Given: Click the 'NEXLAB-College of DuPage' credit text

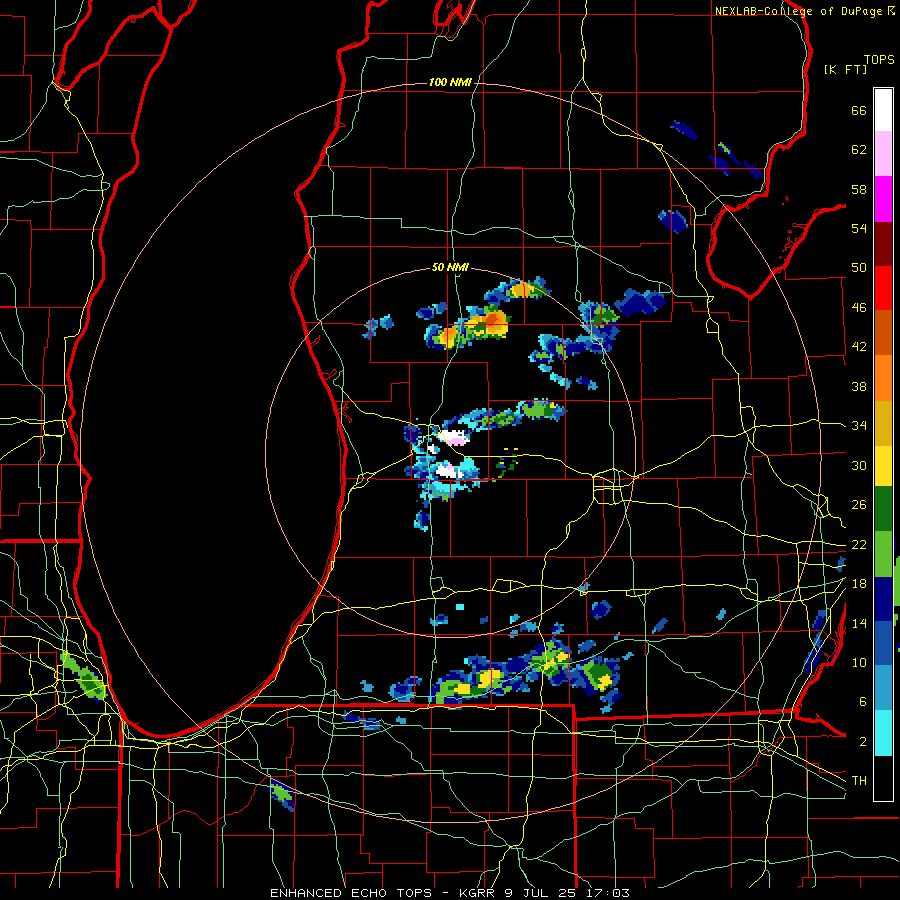Looking at the screenshot, I should pos(800,11).
